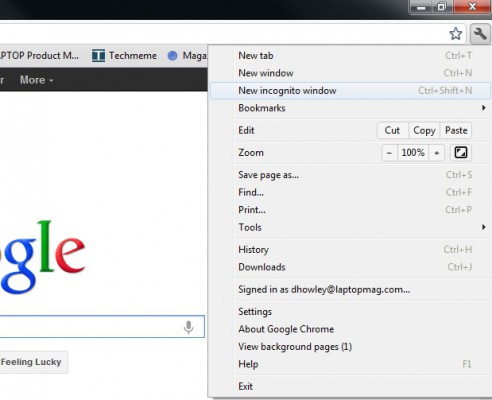Bookmark this page with star icon
Screen dimensions: 492x400
(455, 34)
